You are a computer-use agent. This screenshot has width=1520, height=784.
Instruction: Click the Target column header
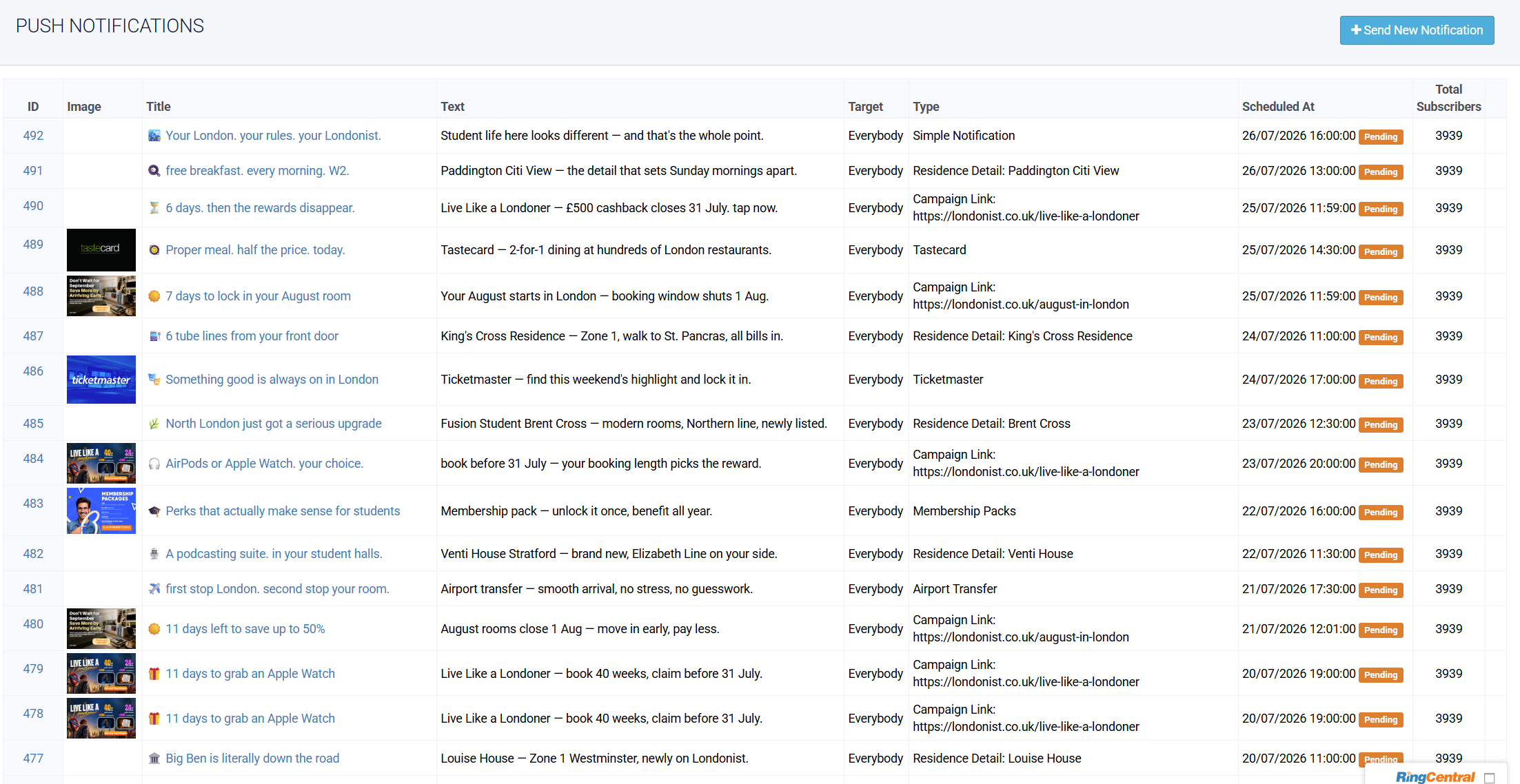[x=865, y=107]
